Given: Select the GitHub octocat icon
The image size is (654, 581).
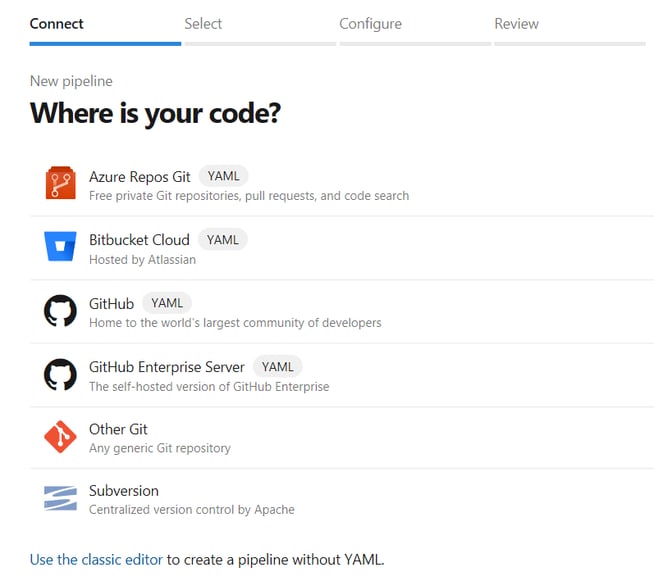Looking at the screenshot, I should (60, 311).
